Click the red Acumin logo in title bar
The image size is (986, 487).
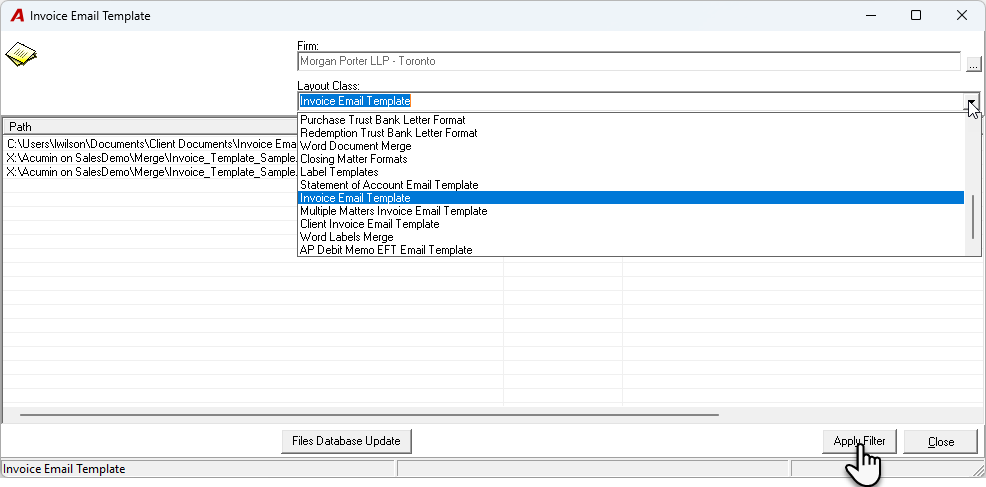click(x=17, y=16)
